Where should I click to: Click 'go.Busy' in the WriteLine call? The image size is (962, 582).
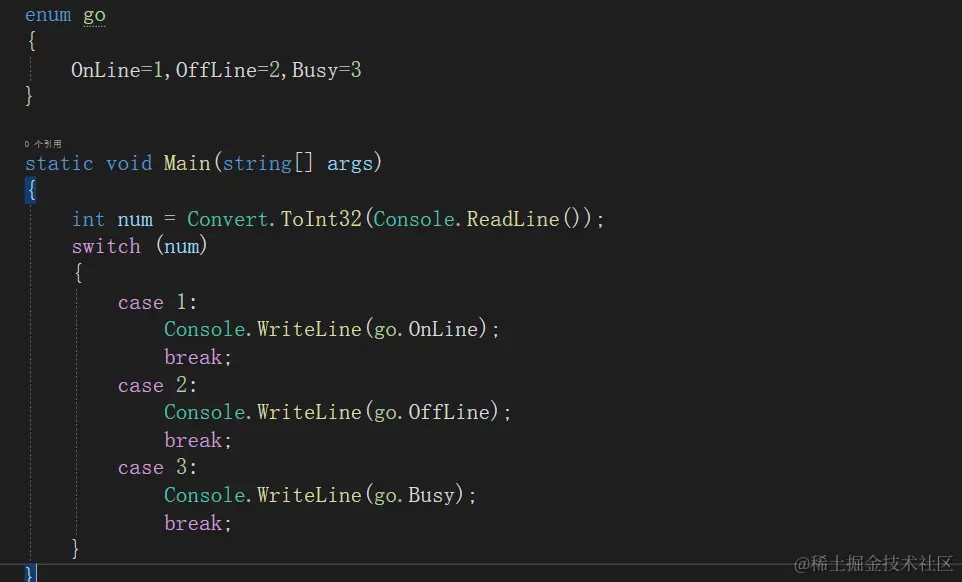414,496
